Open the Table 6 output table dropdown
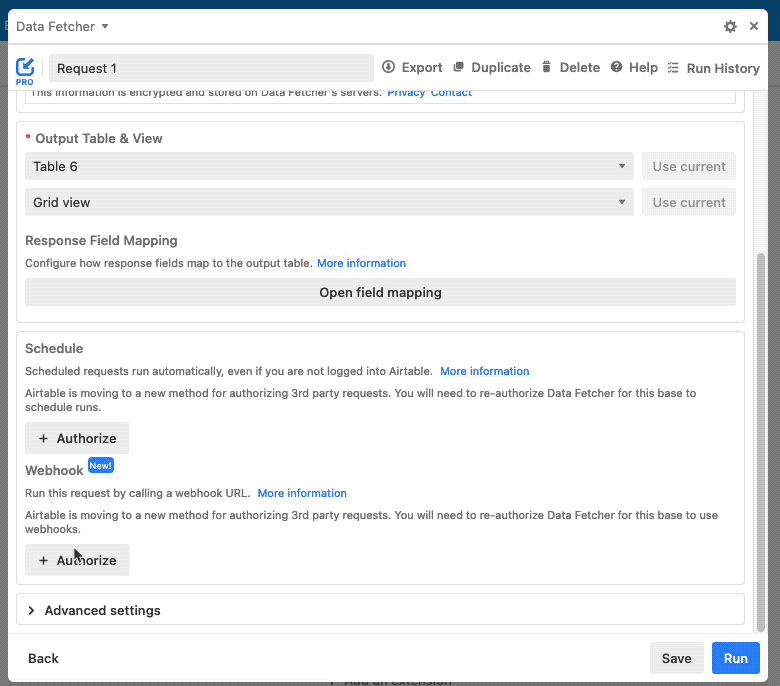 click(x=329, y=166)
